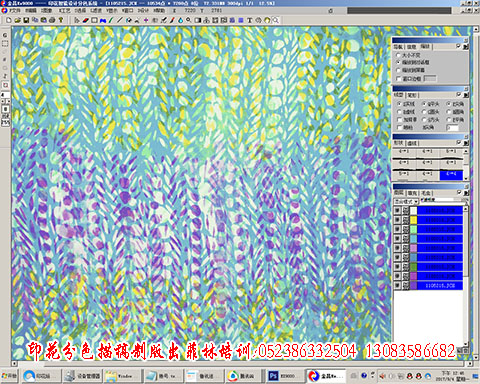Switch to the 信息 info tab

point(412,47)
